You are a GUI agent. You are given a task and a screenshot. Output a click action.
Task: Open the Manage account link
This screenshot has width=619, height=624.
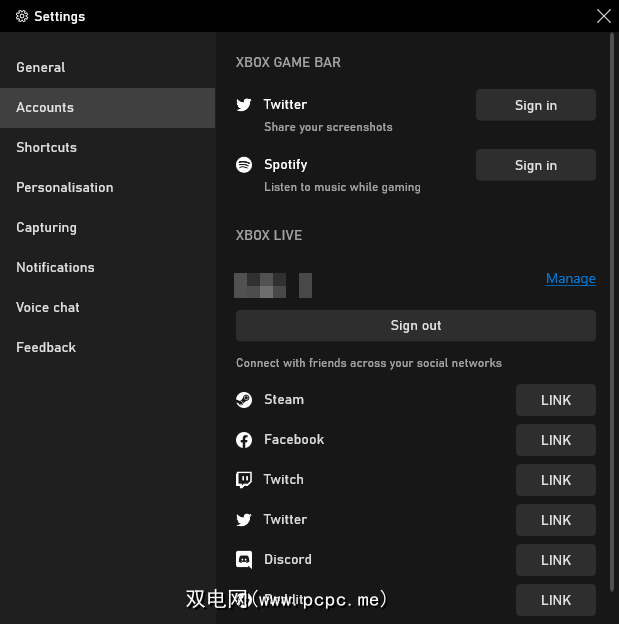[x=571, y=279]
